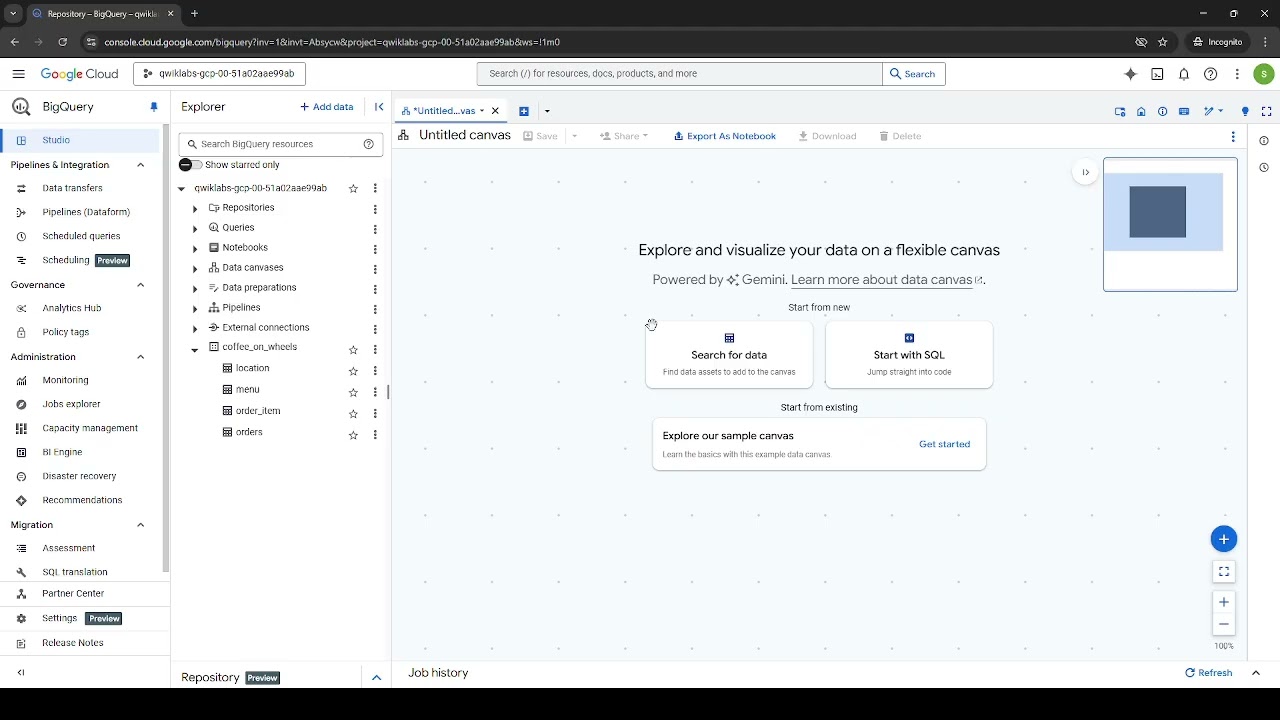The height and width of the screenshot is (720, 1280).
Task: Zoom in on the canvas
Action: 1224,602
